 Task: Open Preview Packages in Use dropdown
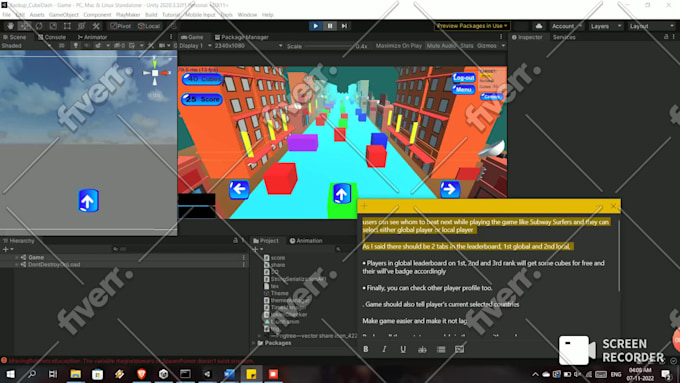tap(472, 26)
